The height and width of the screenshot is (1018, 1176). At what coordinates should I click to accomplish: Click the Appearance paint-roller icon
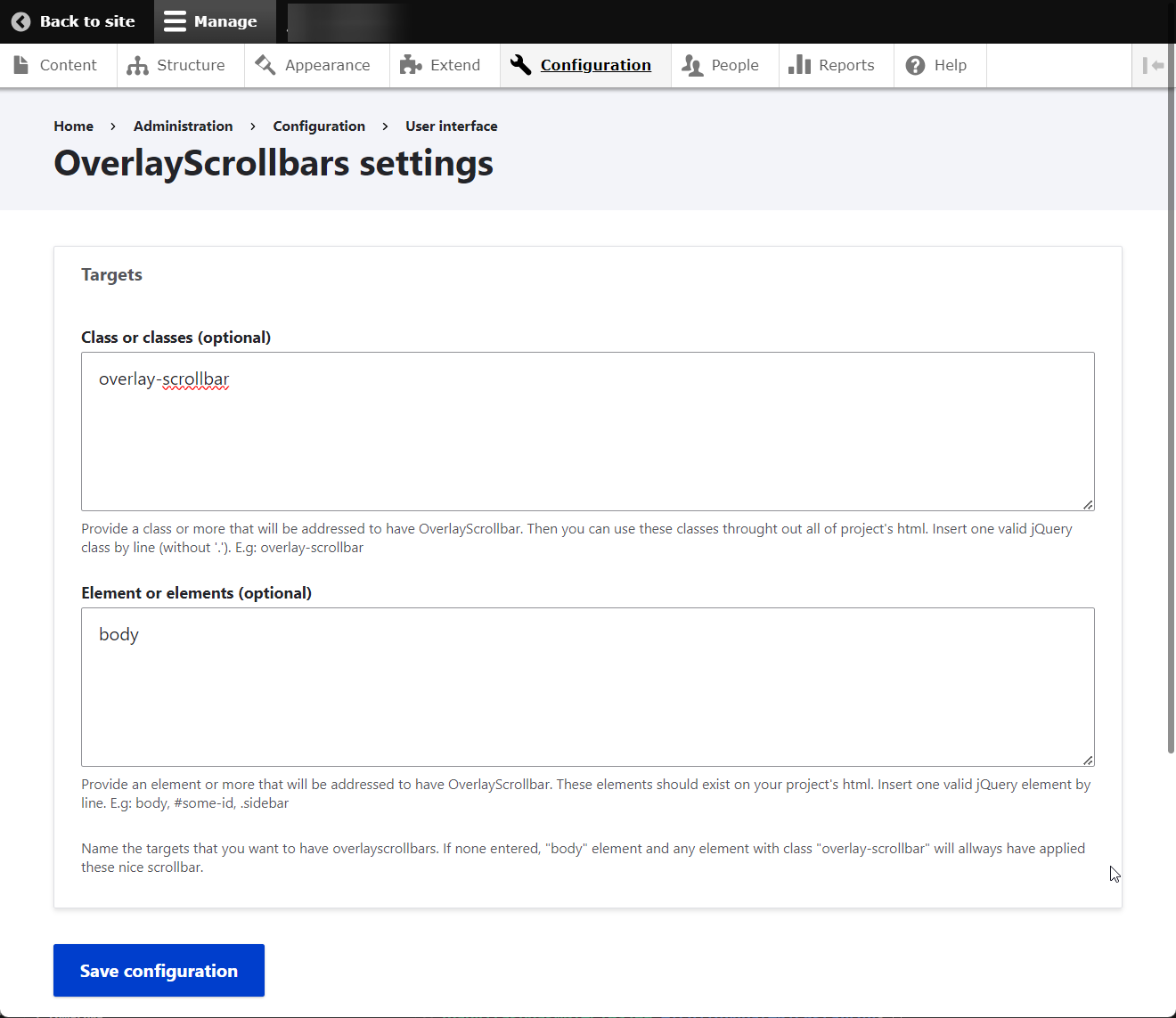[x=265, y=64]
